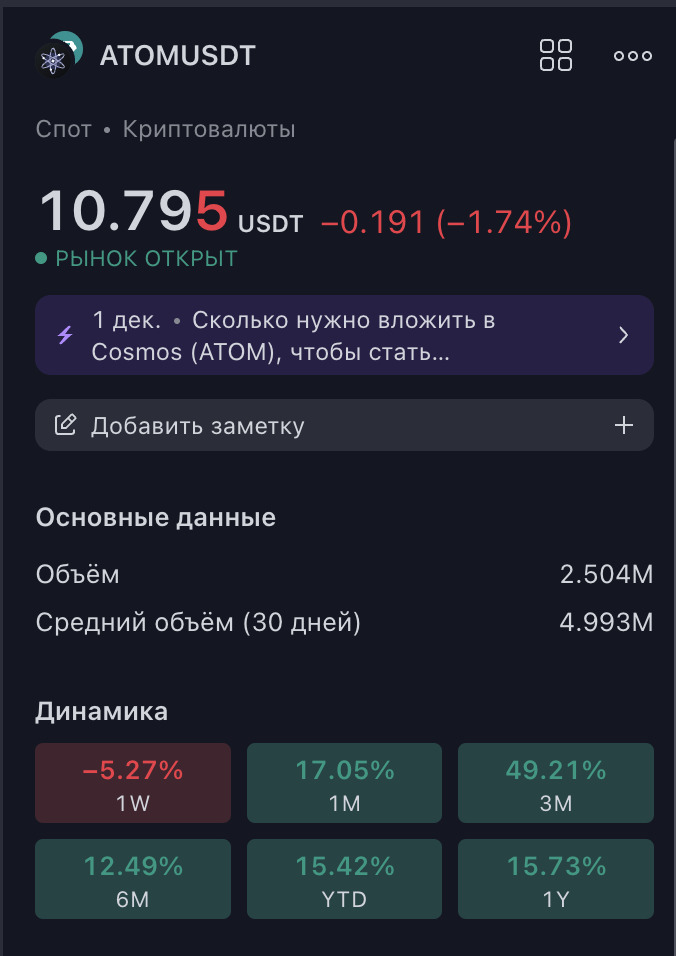Select the YTD performance tile

(344, 878)
